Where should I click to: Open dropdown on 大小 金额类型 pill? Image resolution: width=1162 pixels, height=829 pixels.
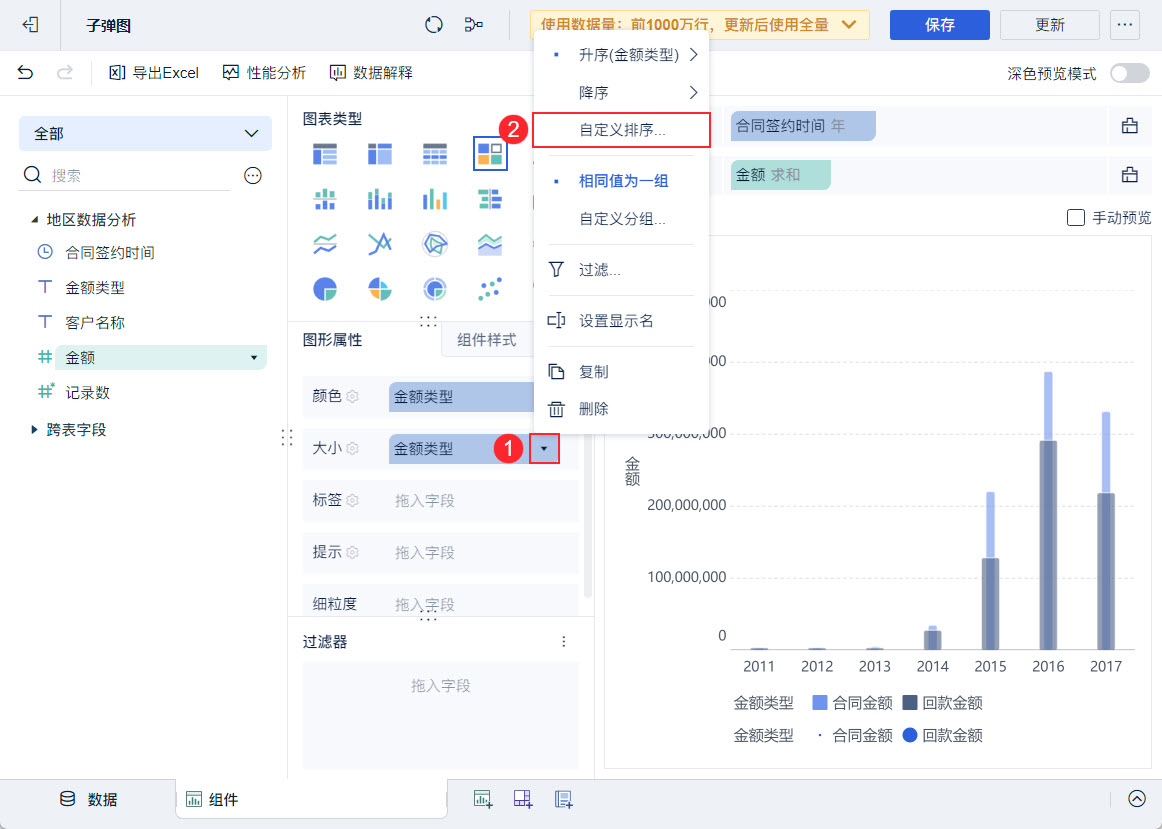point(544,448)
